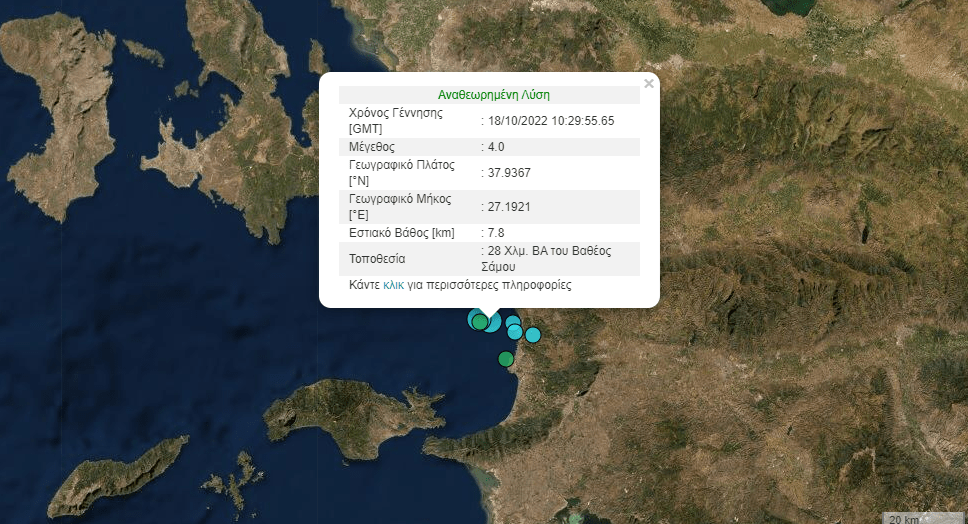Click the Αναθεωρημένη Λύση popup header
This screenshot has height=524, width=968.
tap(494, 95)
